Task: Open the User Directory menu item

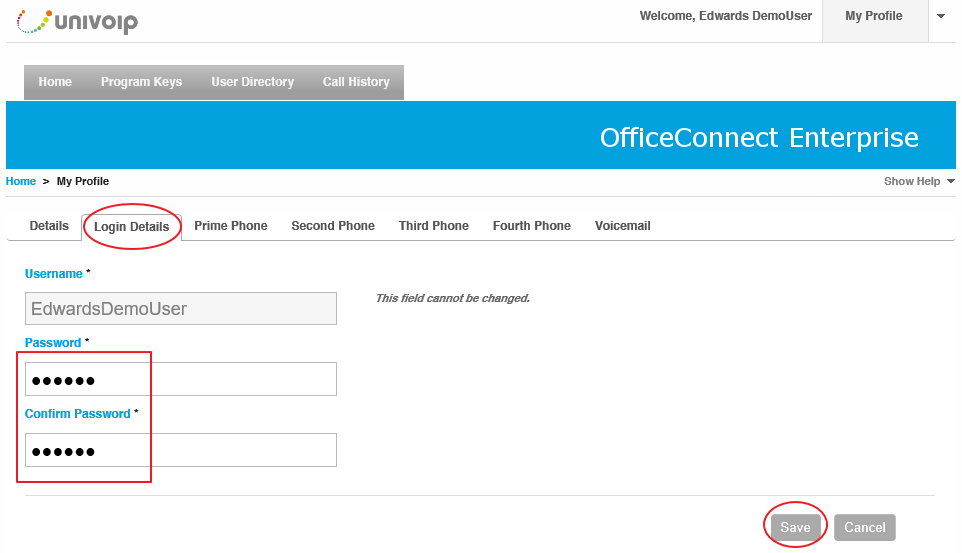Action: click(253, 82)
